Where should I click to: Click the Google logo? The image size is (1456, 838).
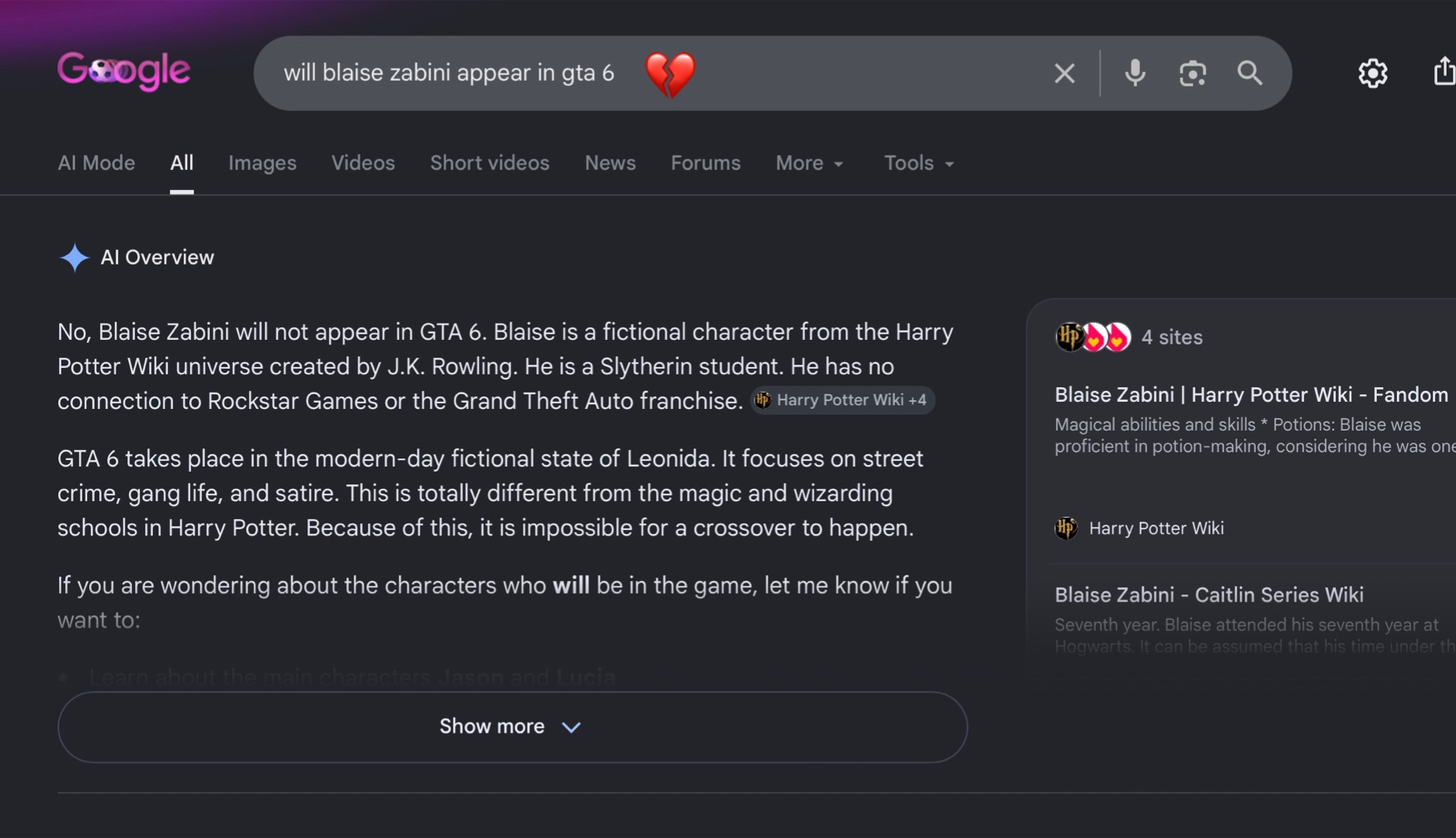pos(123,71)
